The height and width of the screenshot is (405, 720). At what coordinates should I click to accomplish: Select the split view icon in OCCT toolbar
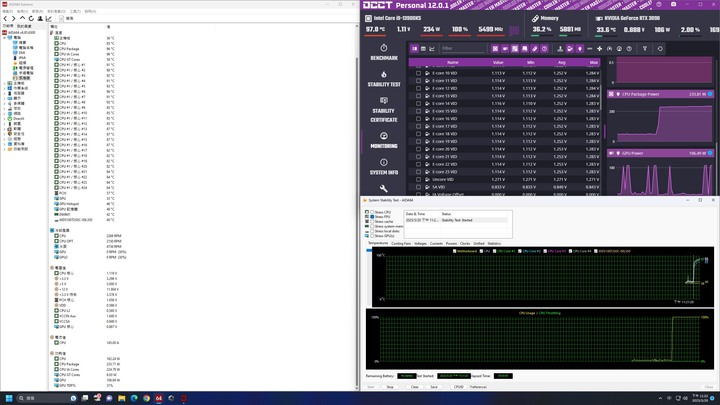pyautogui.click(x=415, y=49)
